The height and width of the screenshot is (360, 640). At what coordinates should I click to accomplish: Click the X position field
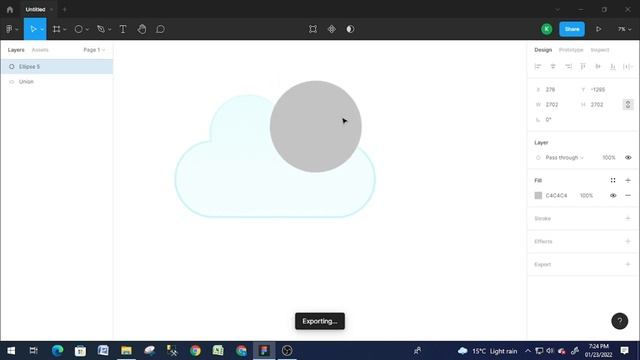point(554,89)
